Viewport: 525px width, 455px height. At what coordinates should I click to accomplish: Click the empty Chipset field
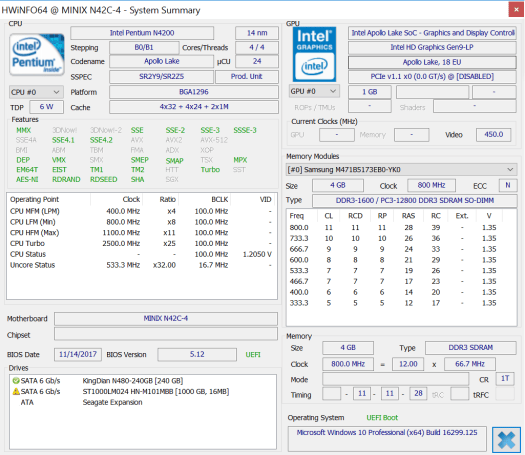coord(166,334)
